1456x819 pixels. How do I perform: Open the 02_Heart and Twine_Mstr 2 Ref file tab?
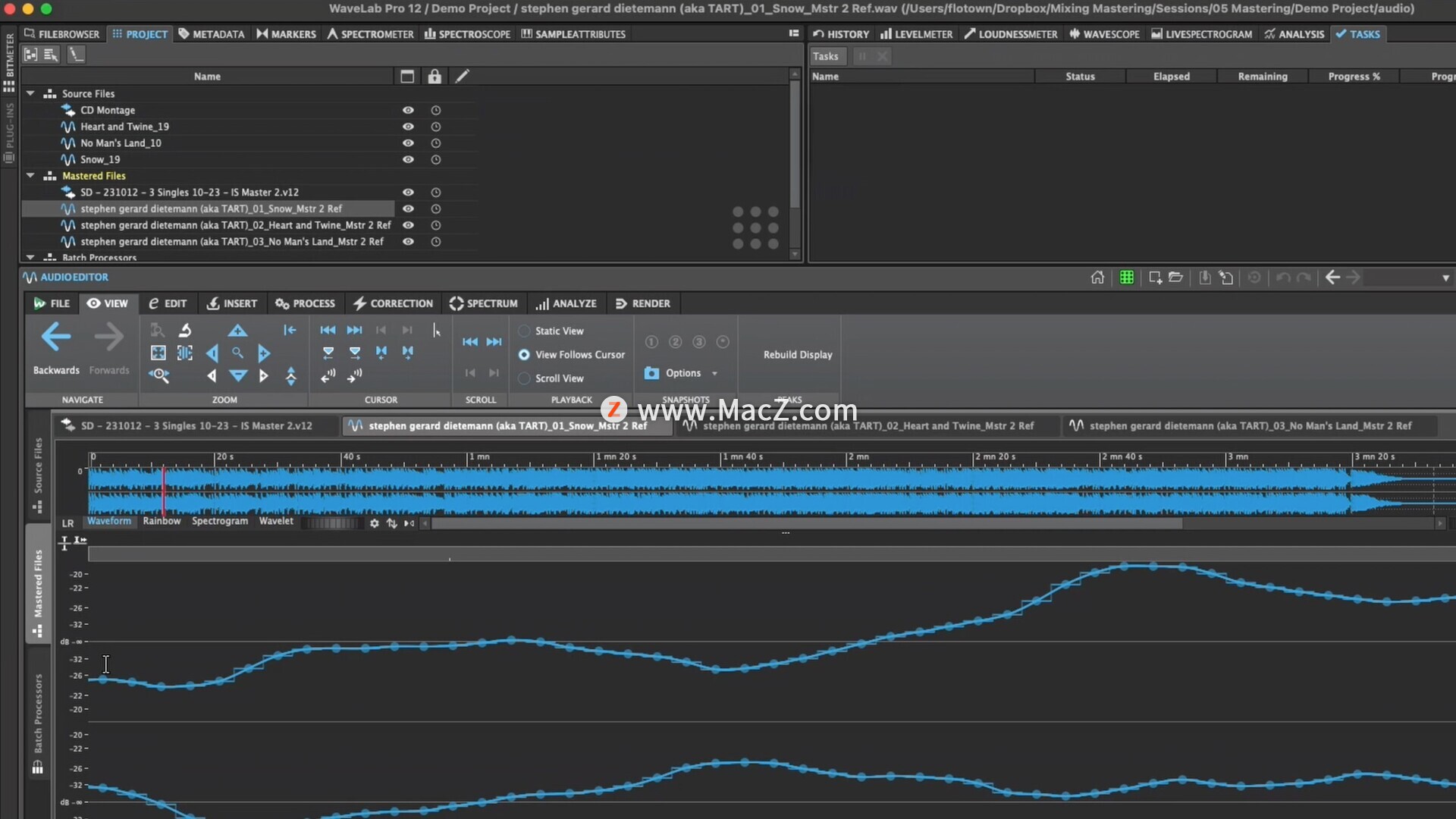(x=868, y=426)
